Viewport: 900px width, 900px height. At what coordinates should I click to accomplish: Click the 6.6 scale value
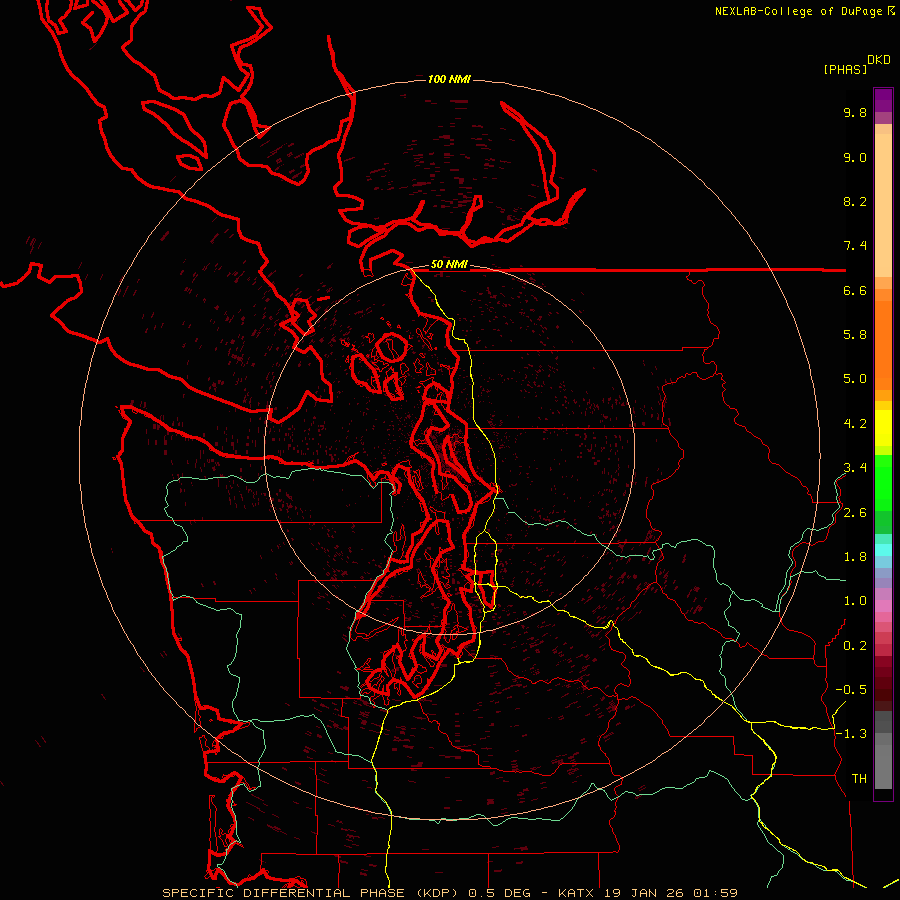click(855, 290)
